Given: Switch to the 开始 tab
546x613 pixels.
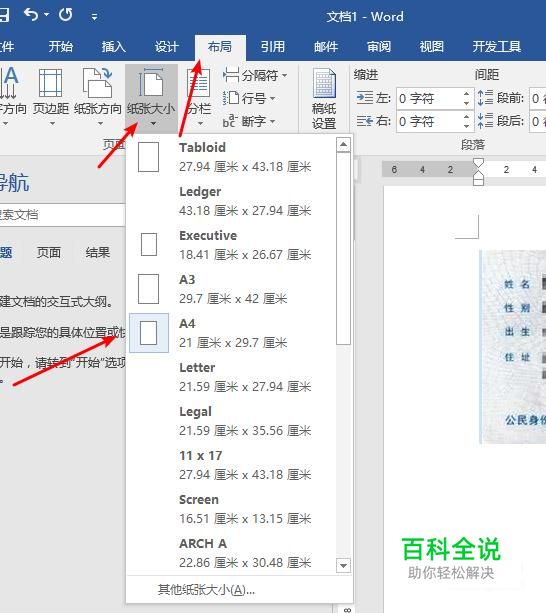Looking at the screenshot, I should pos(61,47).
